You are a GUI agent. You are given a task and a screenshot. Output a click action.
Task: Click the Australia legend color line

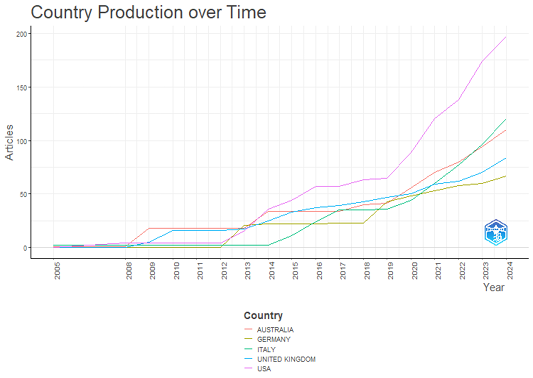pyautogui.click(x=248, y=330)
